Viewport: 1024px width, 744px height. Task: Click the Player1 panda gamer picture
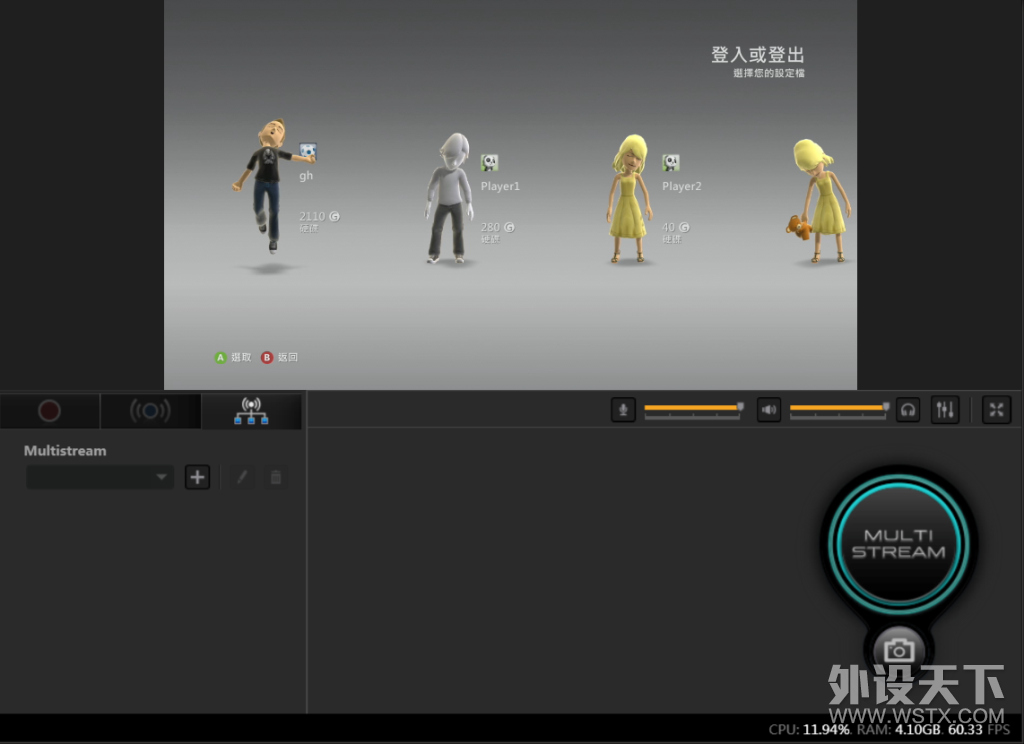(489, 162)
